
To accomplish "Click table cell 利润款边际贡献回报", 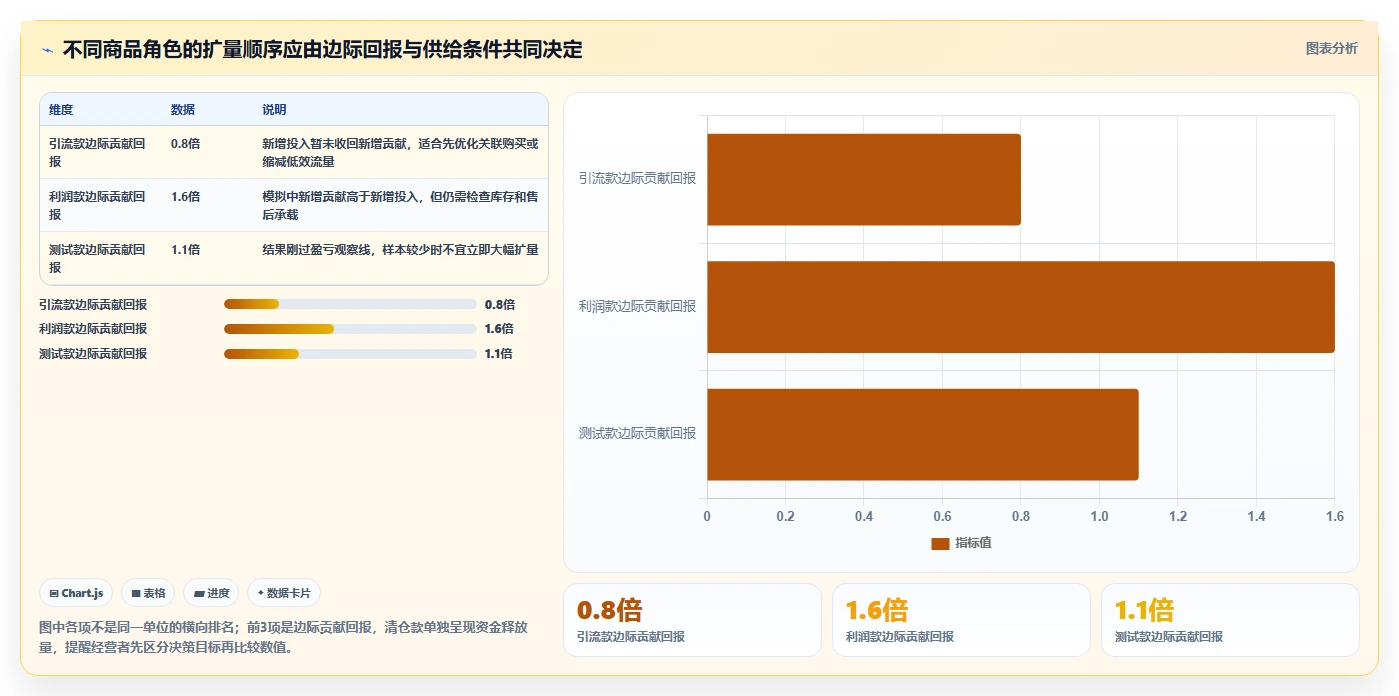I will click(97, 205).
